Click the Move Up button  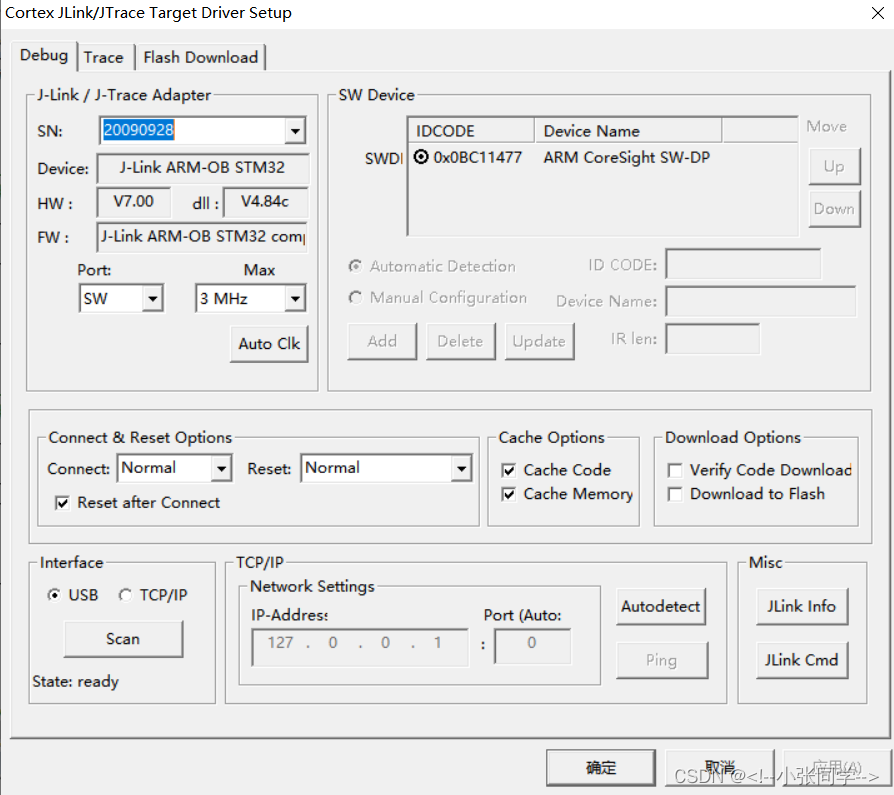(x=834, y=167)
